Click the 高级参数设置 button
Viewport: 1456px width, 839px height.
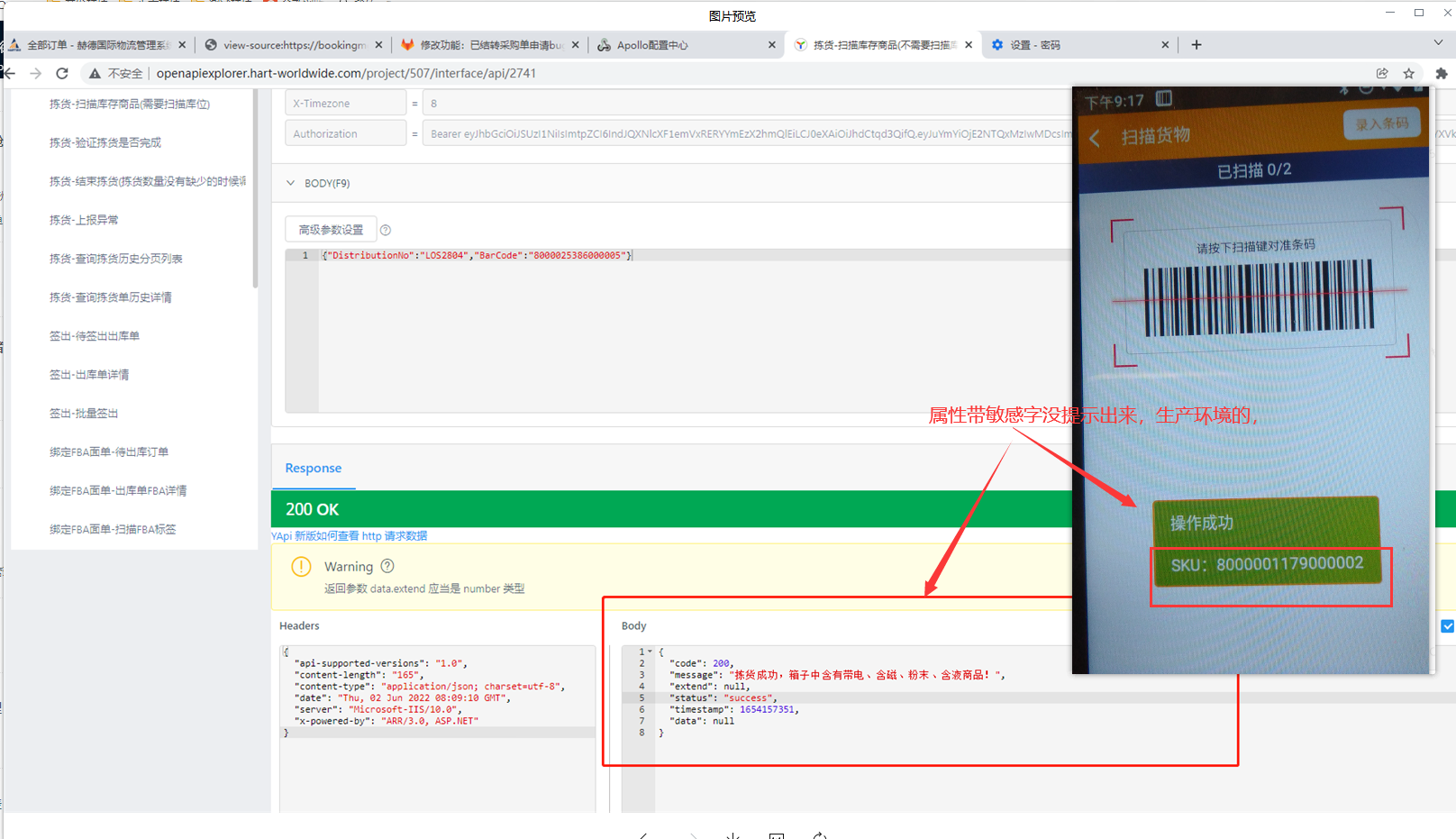pos(331,230)
